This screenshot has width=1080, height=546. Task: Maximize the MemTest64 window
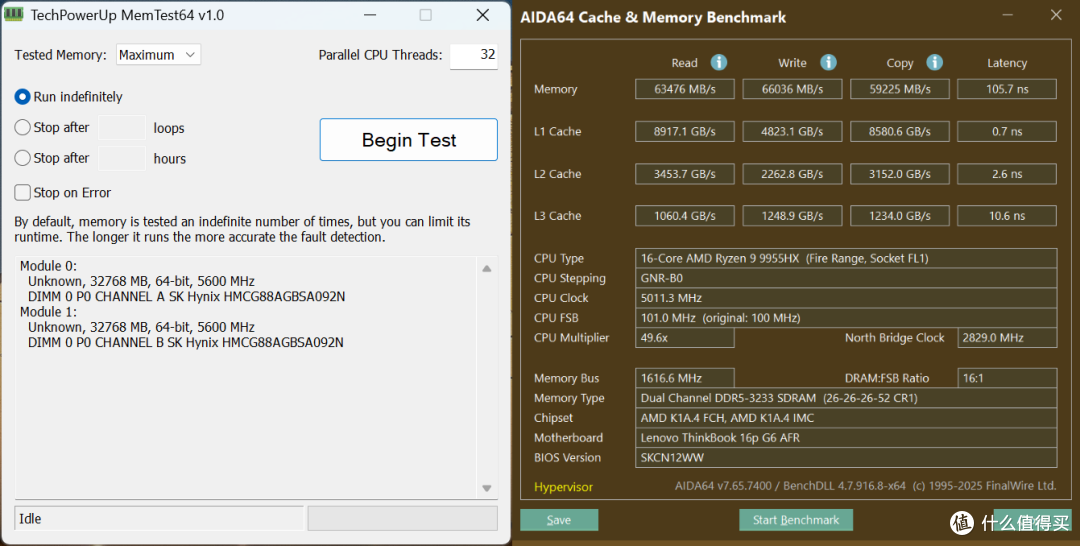[426, 14]
